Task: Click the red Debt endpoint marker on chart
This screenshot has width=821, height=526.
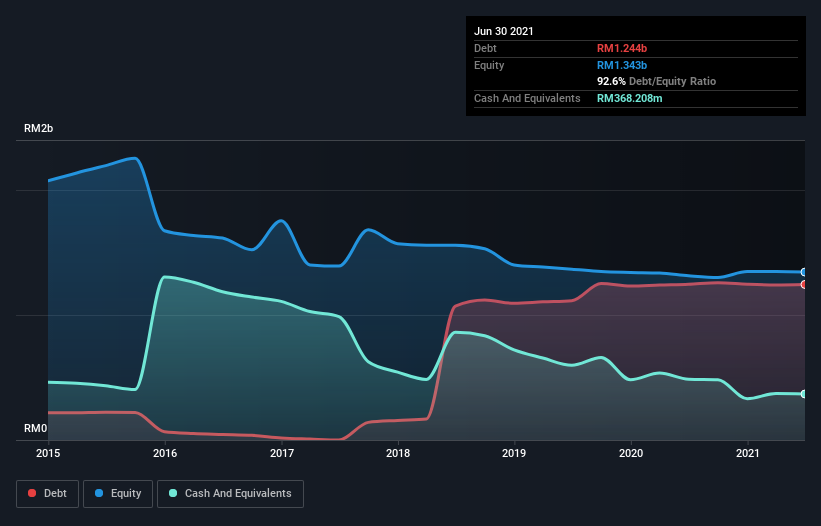Action: 804,285
